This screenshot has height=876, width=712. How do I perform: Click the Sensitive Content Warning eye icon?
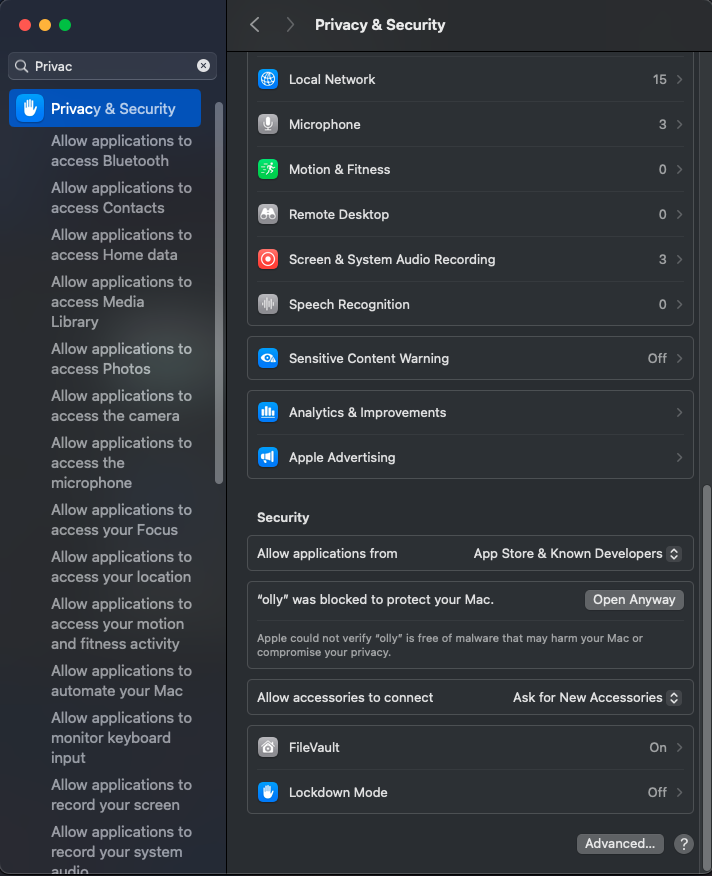click(x=268, y=358)
